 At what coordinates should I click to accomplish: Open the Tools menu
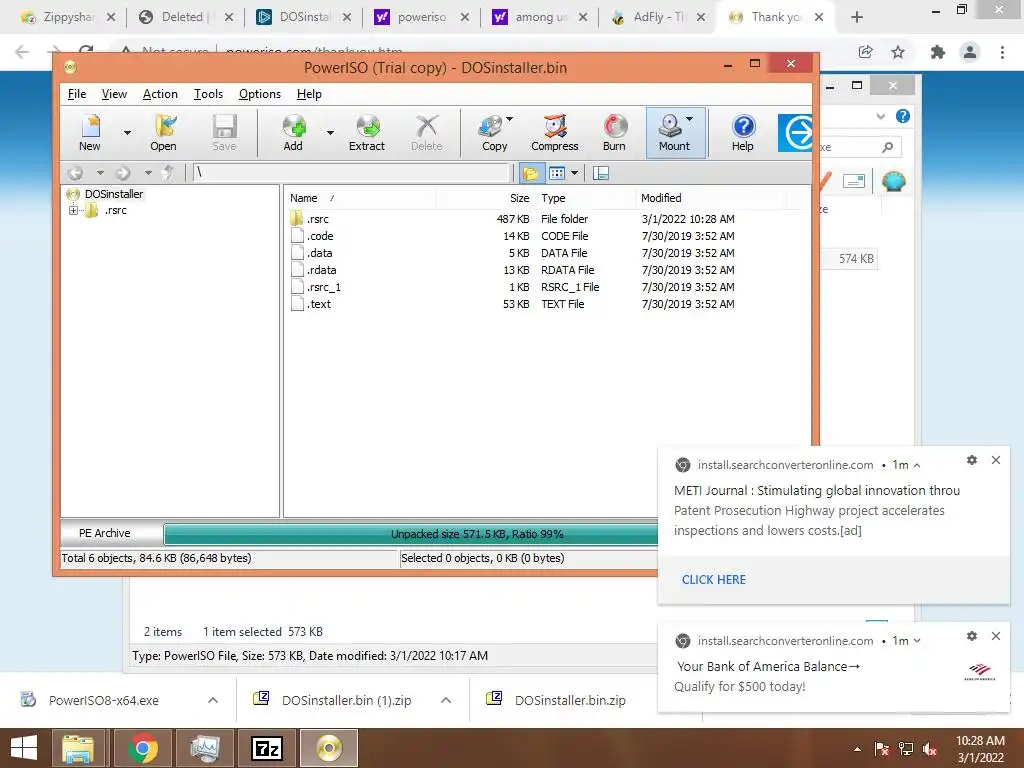208,94
